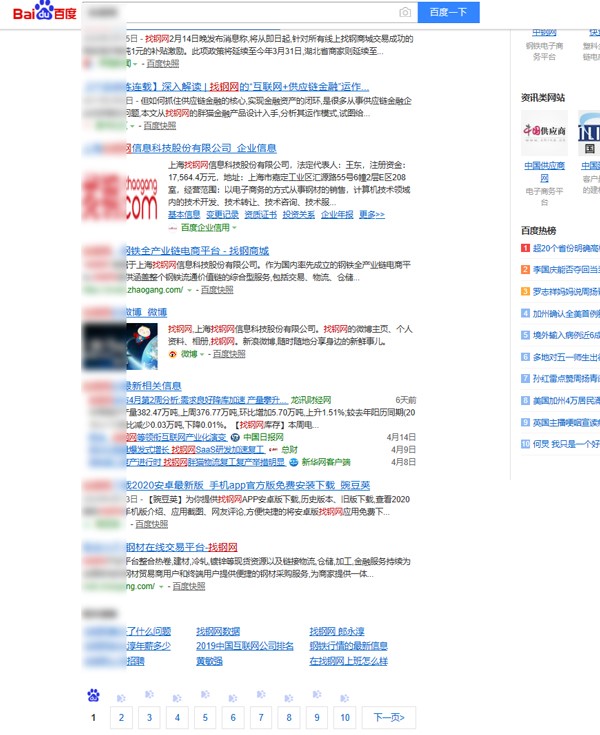The height and width of the screenshot is (735, 600).
Task: Click the Baidu logo
Action: pyautogui.click(x=44, y=11)
